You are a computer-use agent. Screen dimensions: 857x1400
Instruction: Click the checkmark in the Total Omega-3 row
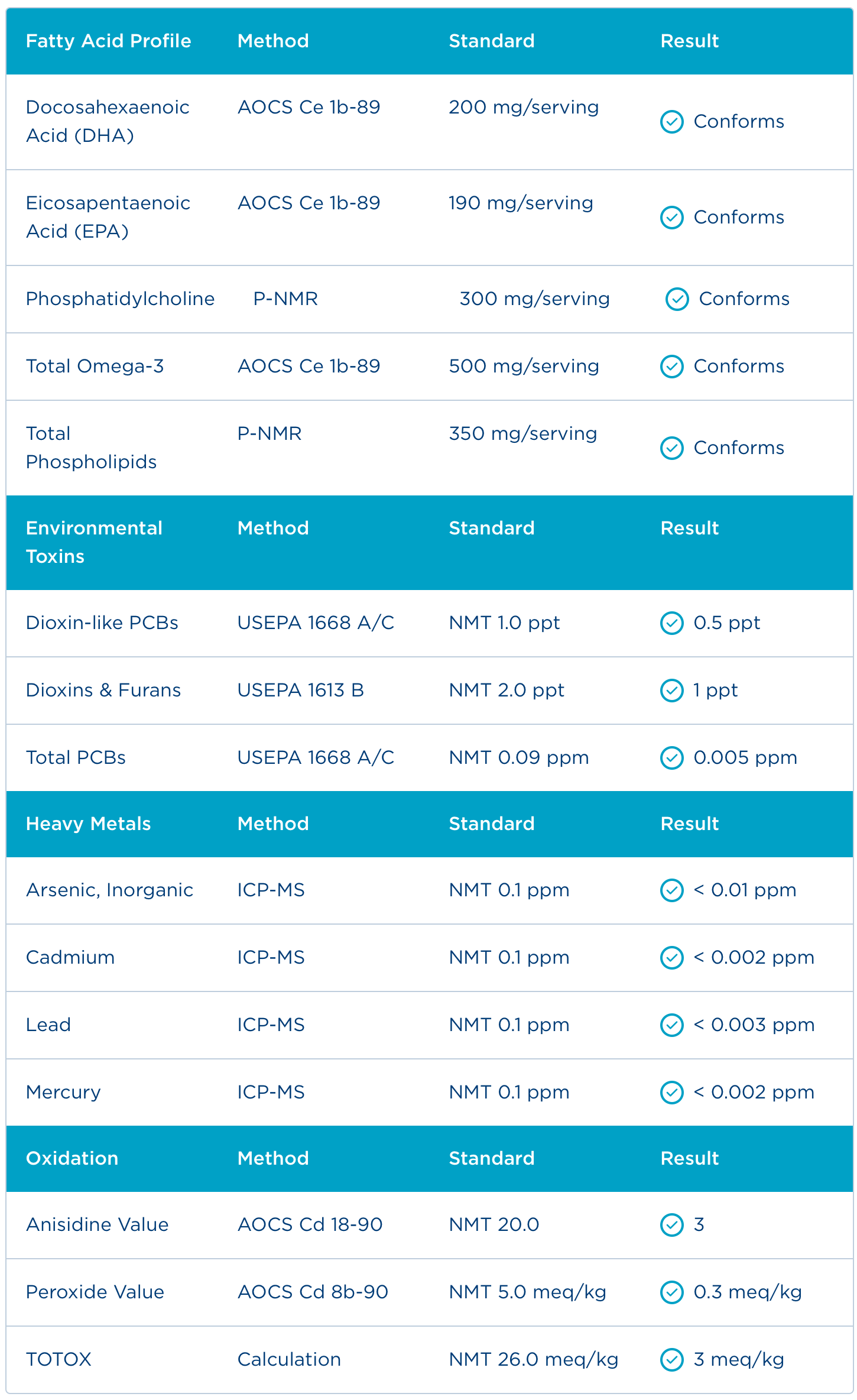click(x=671, y=367)
